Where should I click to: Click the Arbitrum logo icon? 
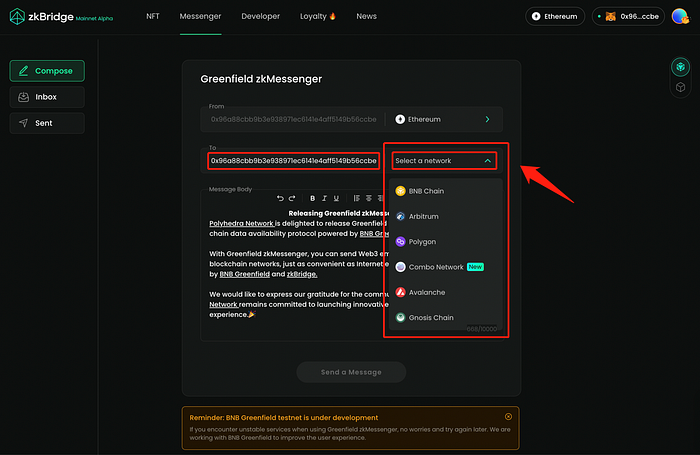tap(400, 217)
